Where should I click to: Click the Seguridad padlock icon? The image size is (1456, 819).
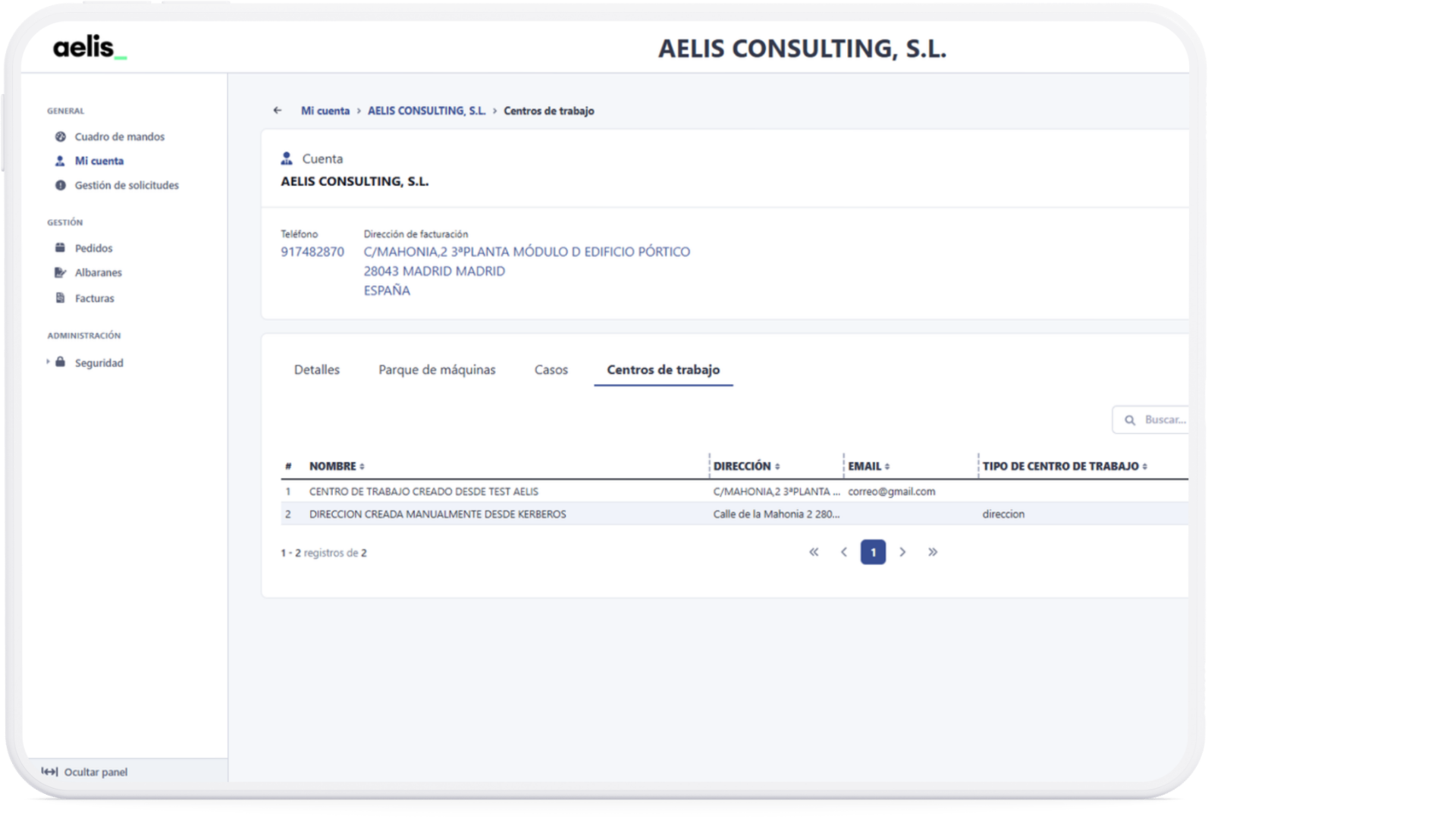click(x=61, y=362)
